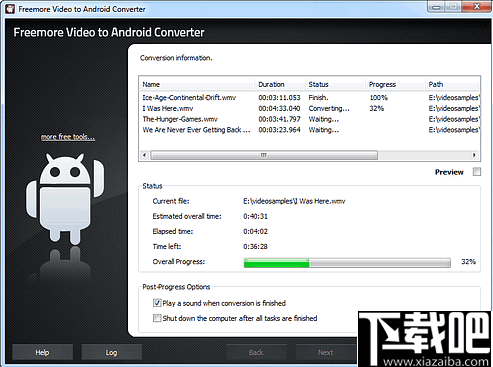Viewport: 493px width, 367px height.
Task: Click time left value 0:36:28
Action: (x=255, y=246)
